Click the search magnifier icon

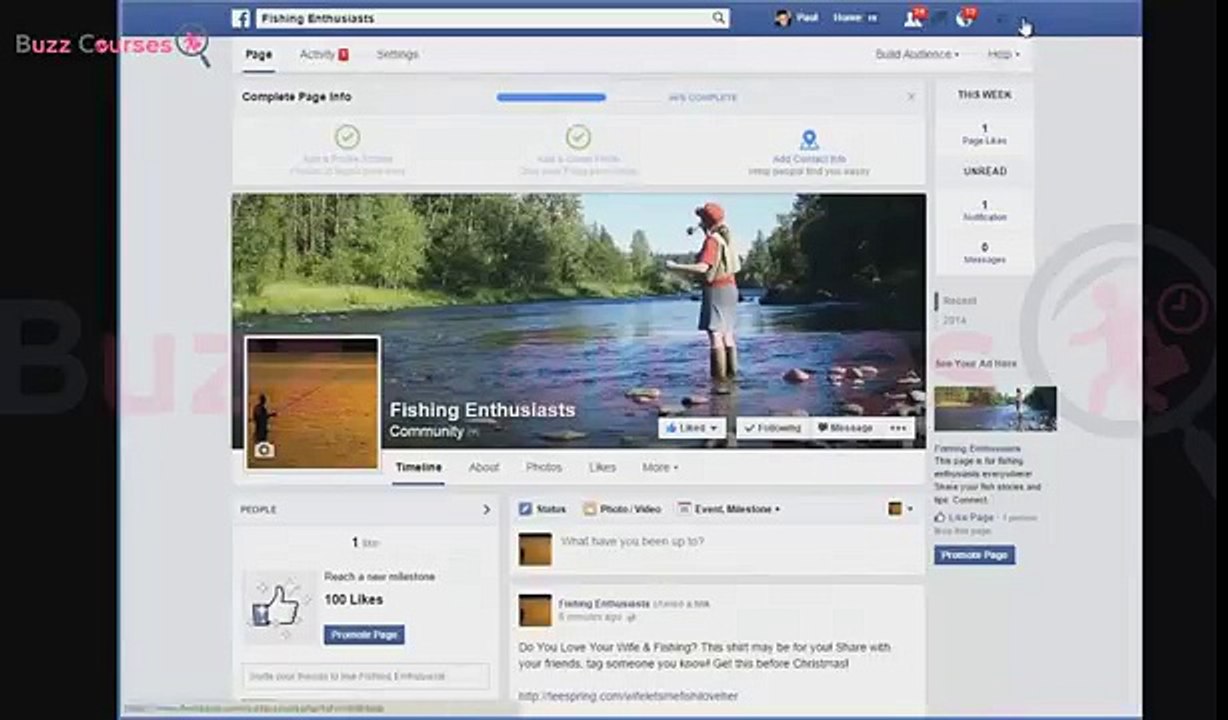718,18
